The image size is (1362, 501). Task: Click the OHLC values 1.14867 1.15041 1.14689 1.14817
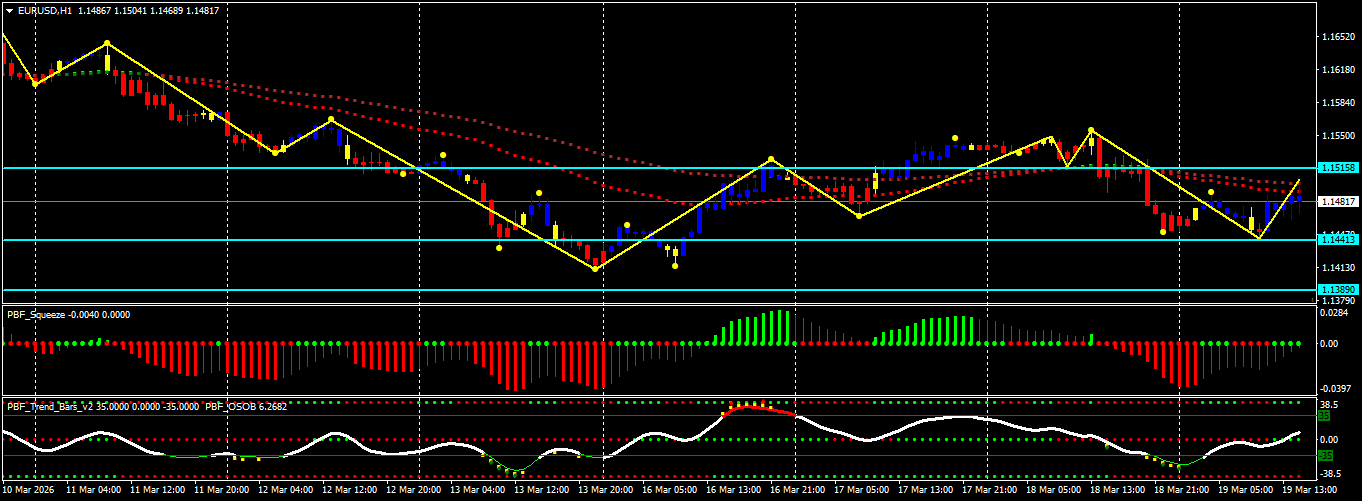(x=148, y=10)
